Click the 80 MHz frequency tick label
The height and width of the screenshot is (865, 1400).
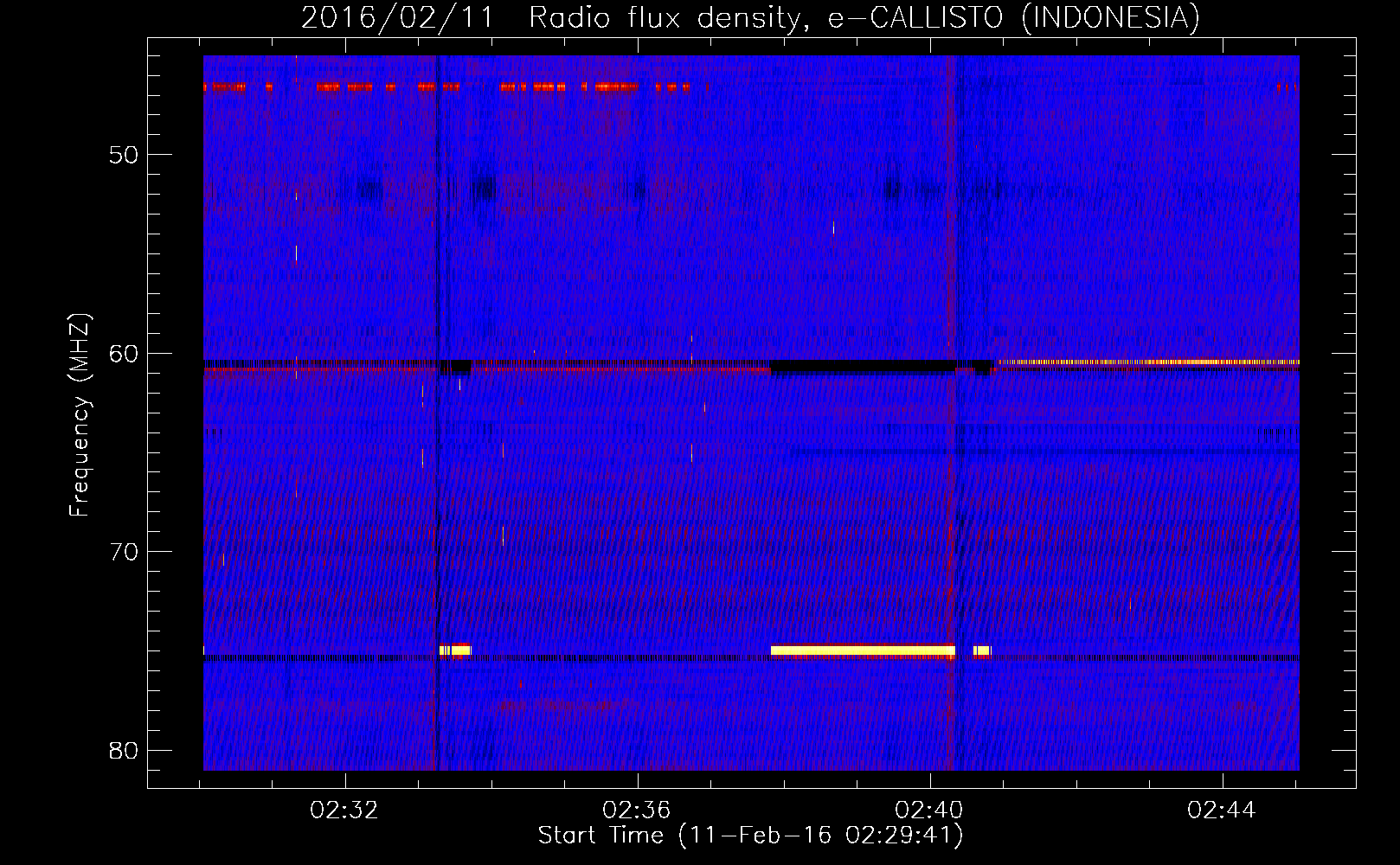[x=124, y=751]
